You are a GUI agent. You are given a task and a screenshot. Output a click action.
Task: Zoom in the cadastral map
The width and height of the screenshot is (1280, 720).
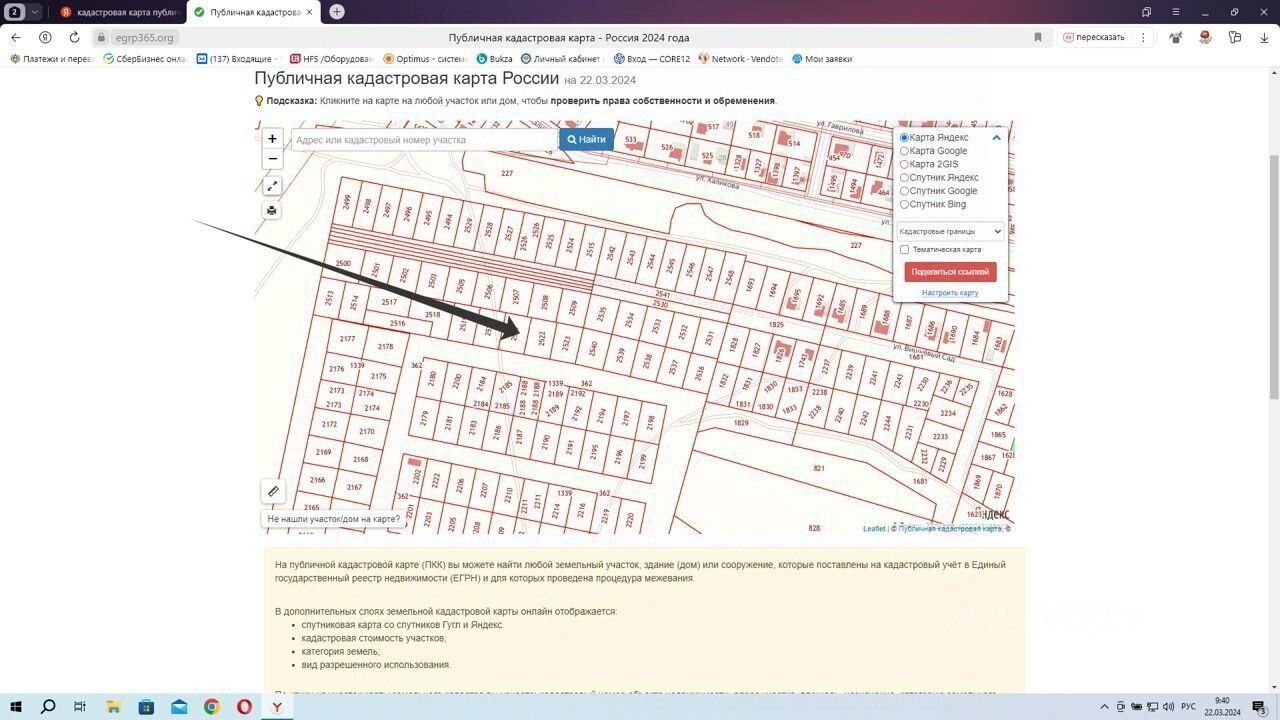(x=272, y=139)
